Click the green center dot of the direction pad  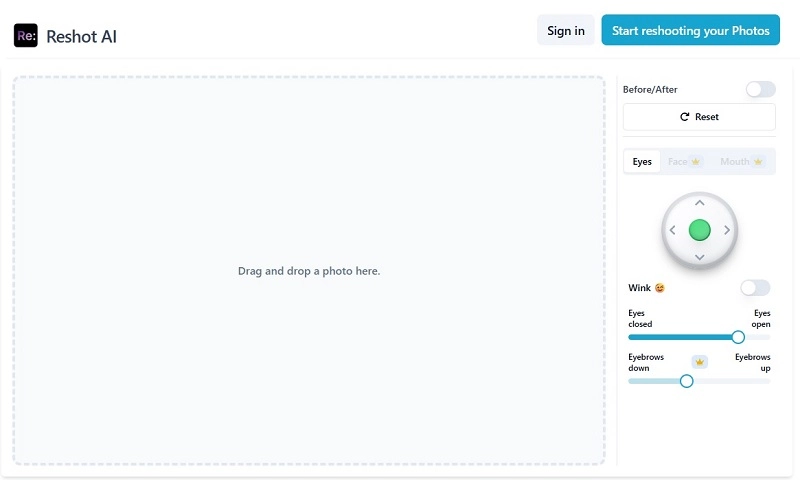coord(699,230)
